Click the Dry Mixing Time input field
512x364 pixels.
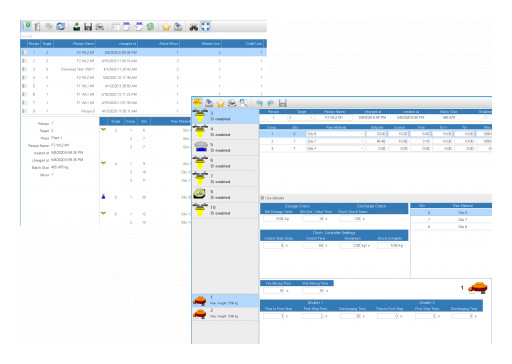coord(274,291)
